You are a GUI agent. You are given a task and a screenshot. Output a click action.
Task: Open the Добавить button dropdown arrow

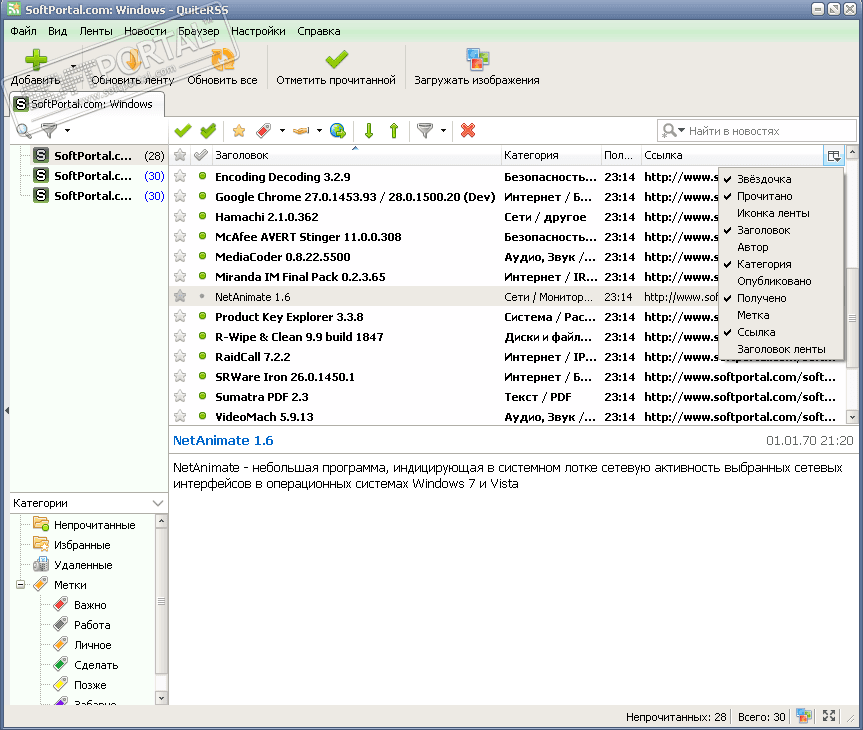[x=73, y=66]
